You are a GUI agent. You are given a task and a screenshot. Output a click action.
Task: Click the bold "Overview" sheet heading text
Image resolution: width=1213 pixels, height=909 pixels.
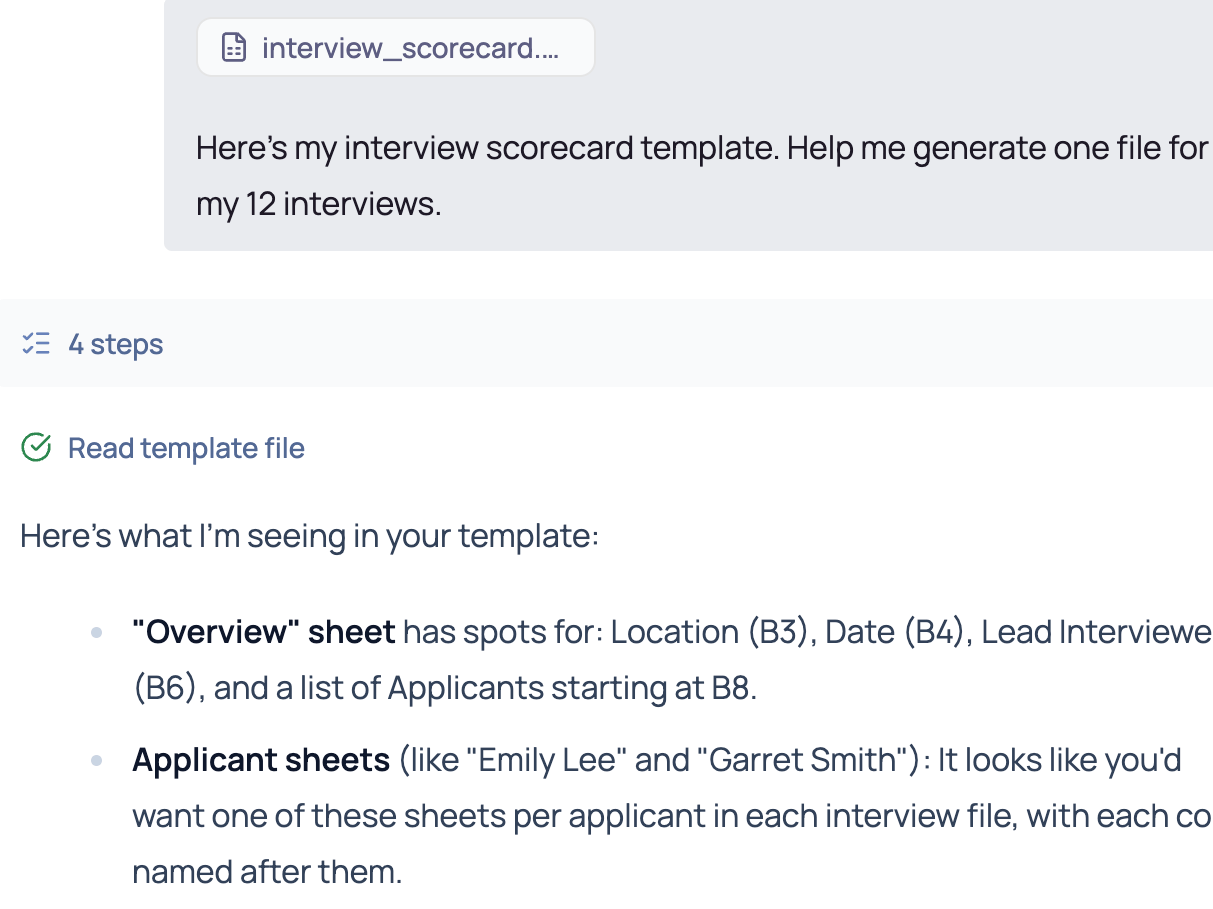click(x=264, y=632)
